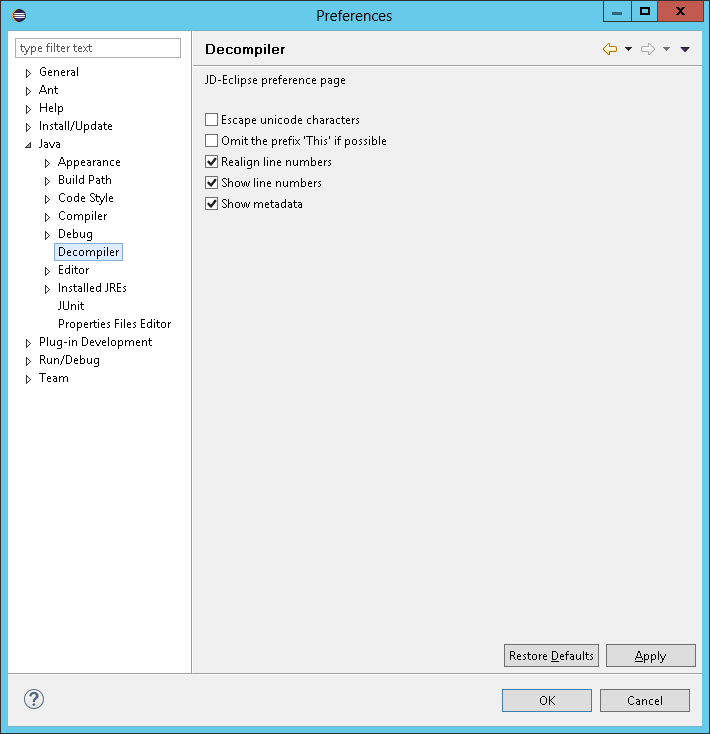Open the preference page view menu triangle
Image resolution: width=710 pixels, height=734 pixels.
pos(685,49)
